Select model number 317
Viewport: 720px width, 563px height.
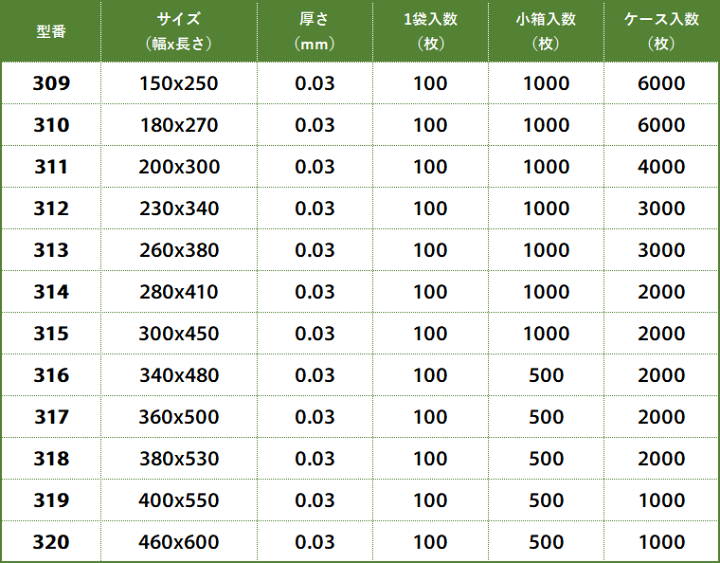coord(51,417)
